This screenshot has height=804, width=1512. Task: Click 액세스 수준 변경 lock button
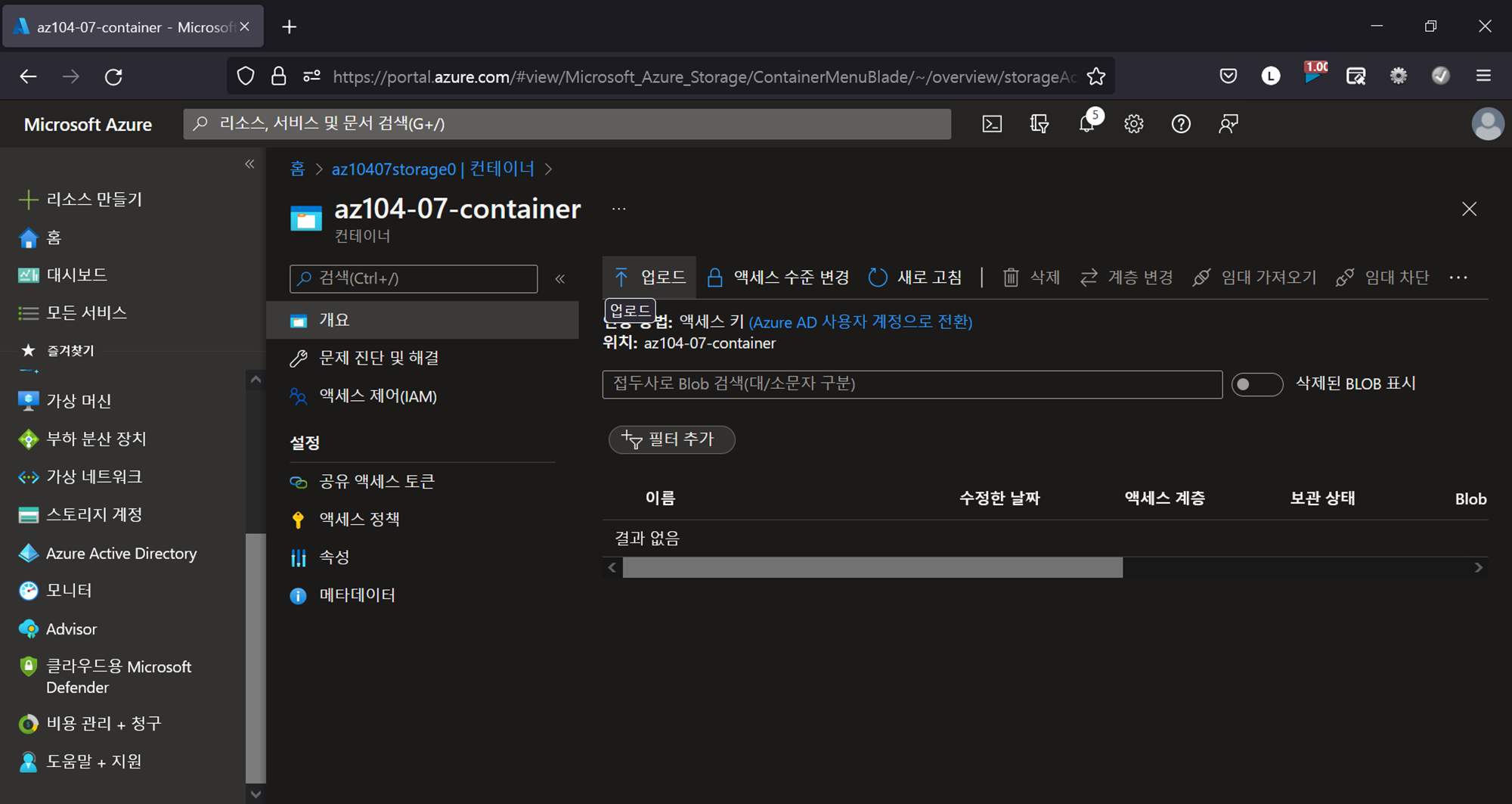[x=777, y=278]
